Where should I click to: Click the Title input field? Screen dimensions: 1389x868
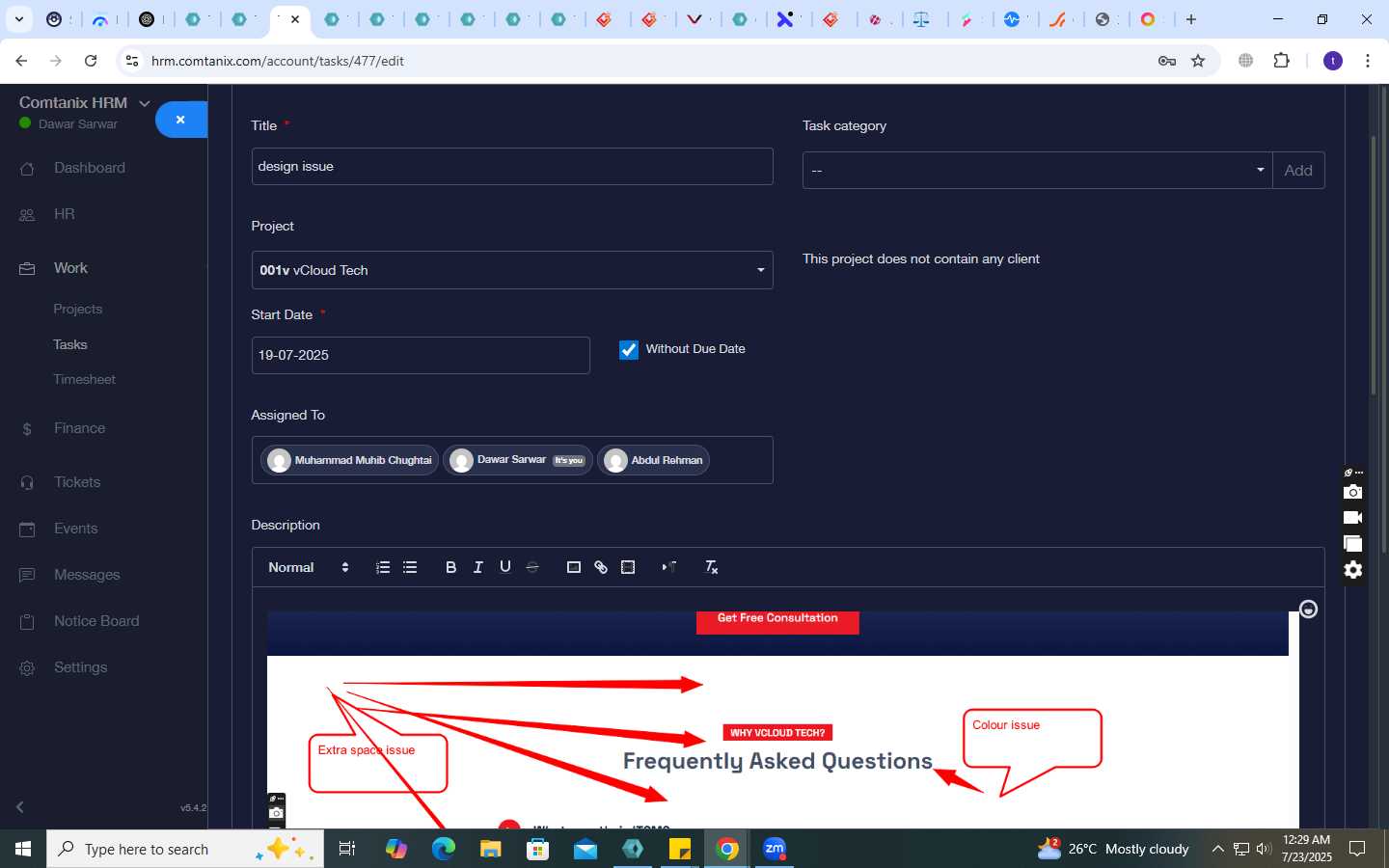point(512,167)
